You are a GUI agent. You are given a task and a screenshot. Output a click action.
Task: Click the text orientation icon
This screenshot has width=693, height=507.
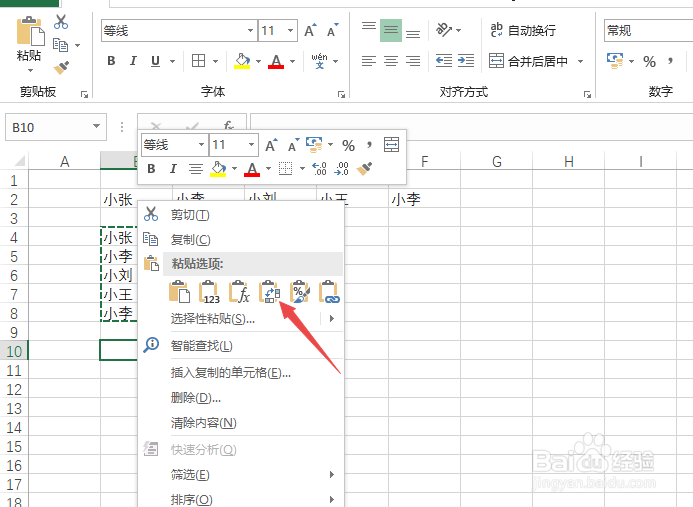tap(444, 30)
